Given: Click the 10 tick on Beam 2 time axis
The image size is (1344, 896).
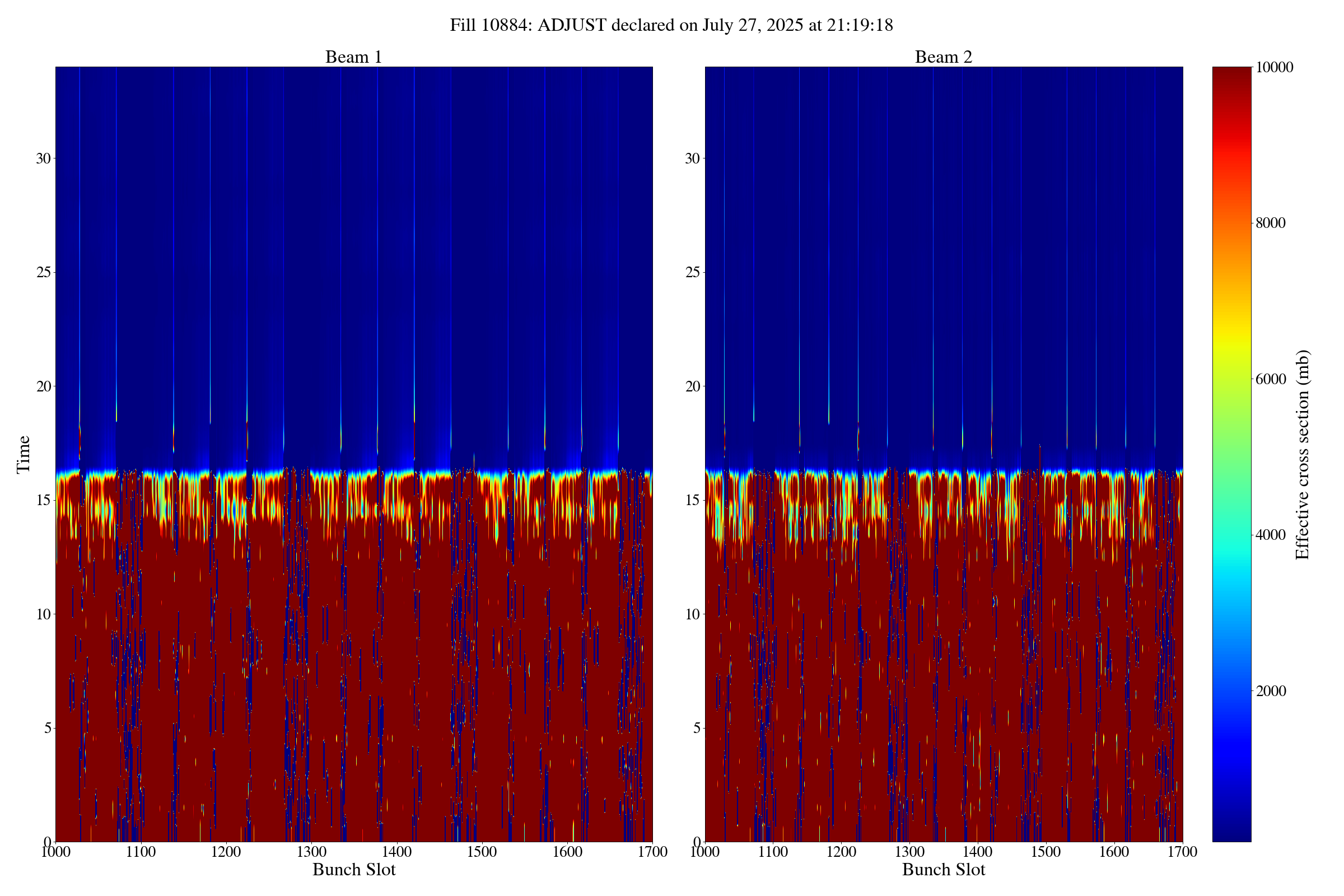Looking at the screenshot, I should (692, 614).
